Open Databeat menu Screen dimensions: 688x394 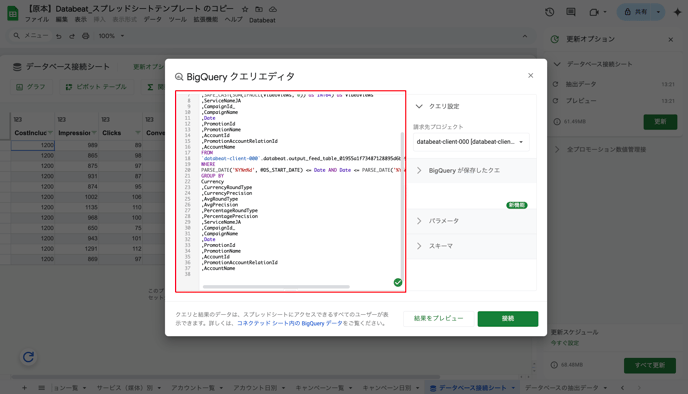coord(262,20)
